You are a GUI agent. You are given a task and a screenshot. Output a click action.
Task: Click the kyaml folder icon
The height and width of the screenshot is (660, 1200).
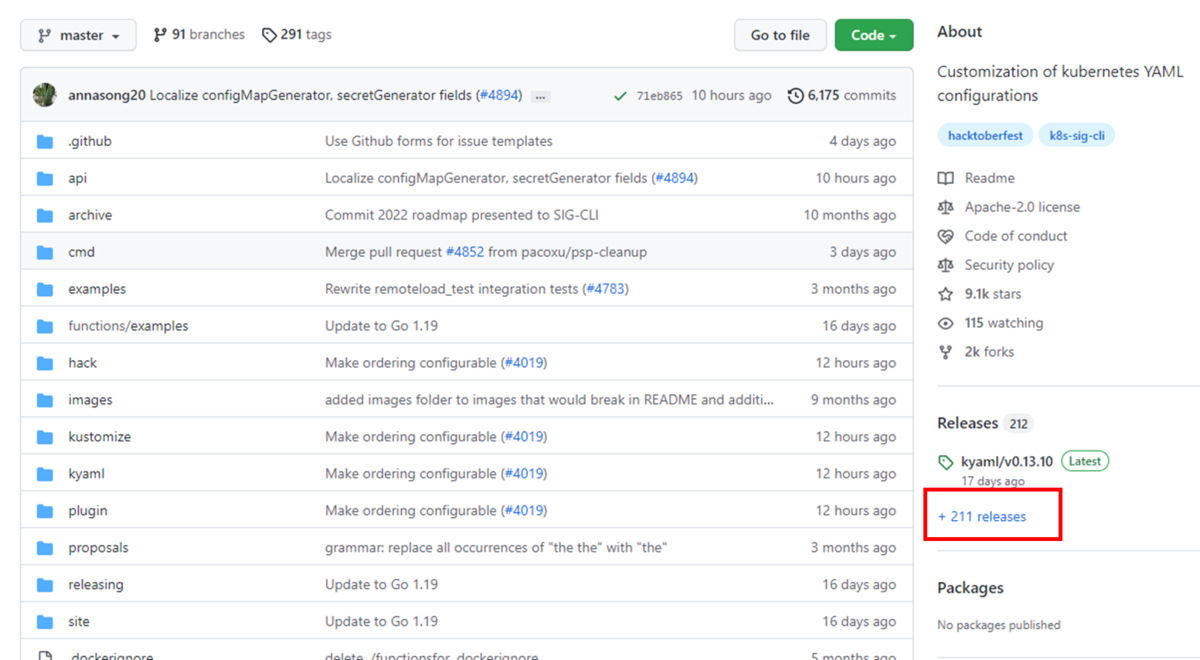click(45, 474)
